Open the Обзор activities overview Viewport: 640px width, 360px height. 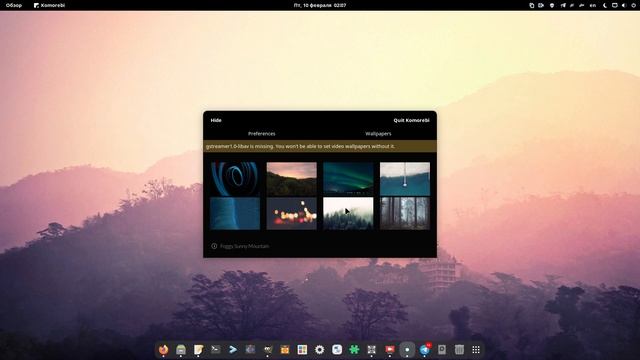click(14, 5)
